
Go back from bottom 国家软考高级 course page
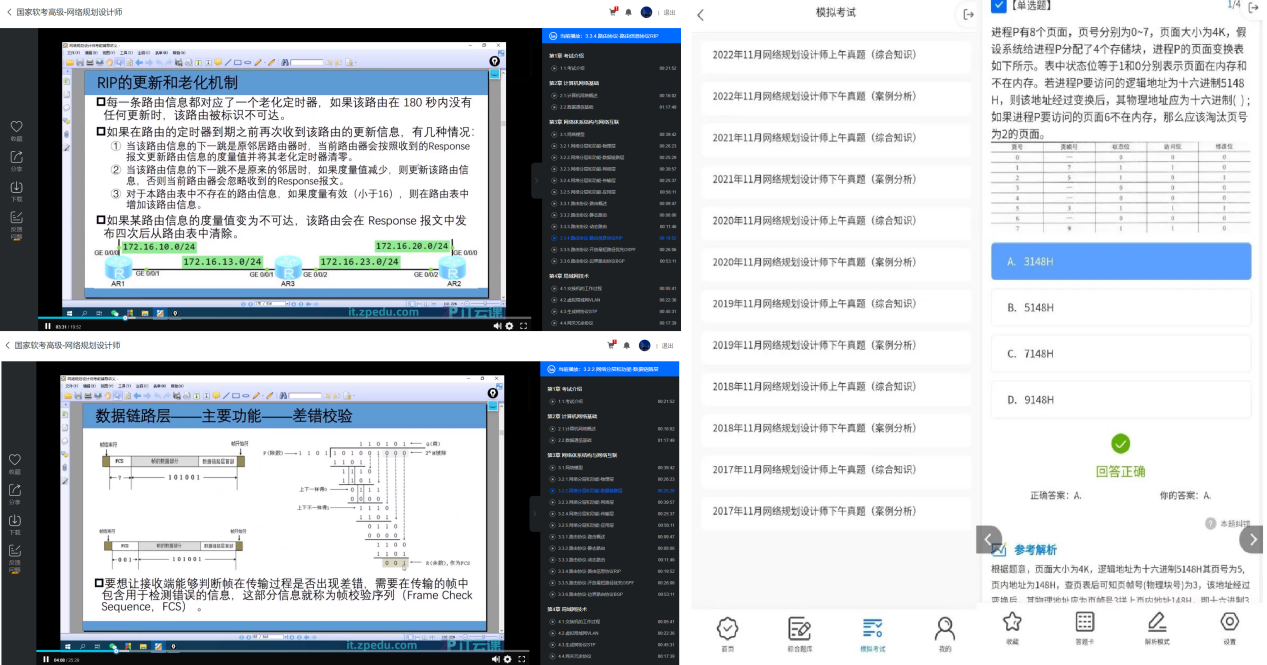coord(8,345)
